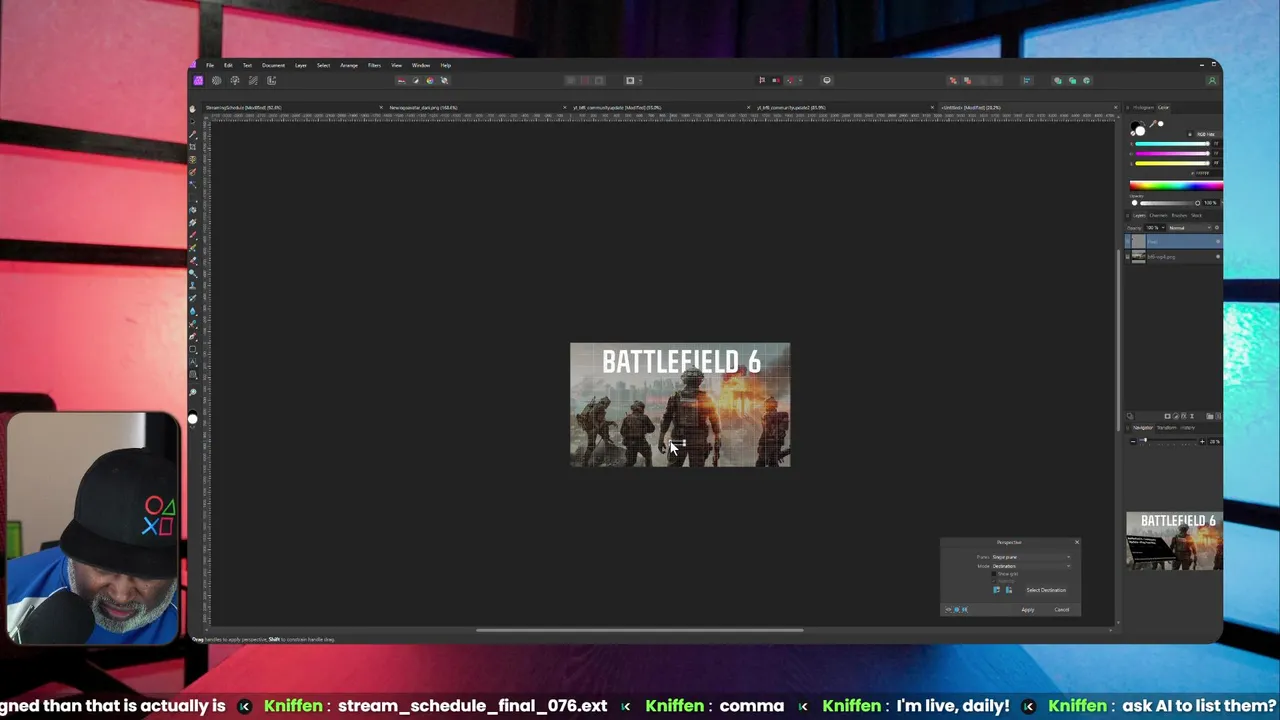Toggle visibility of the Pixel layer
This screenshot has height=720, width=1280.
(1217, 242)
